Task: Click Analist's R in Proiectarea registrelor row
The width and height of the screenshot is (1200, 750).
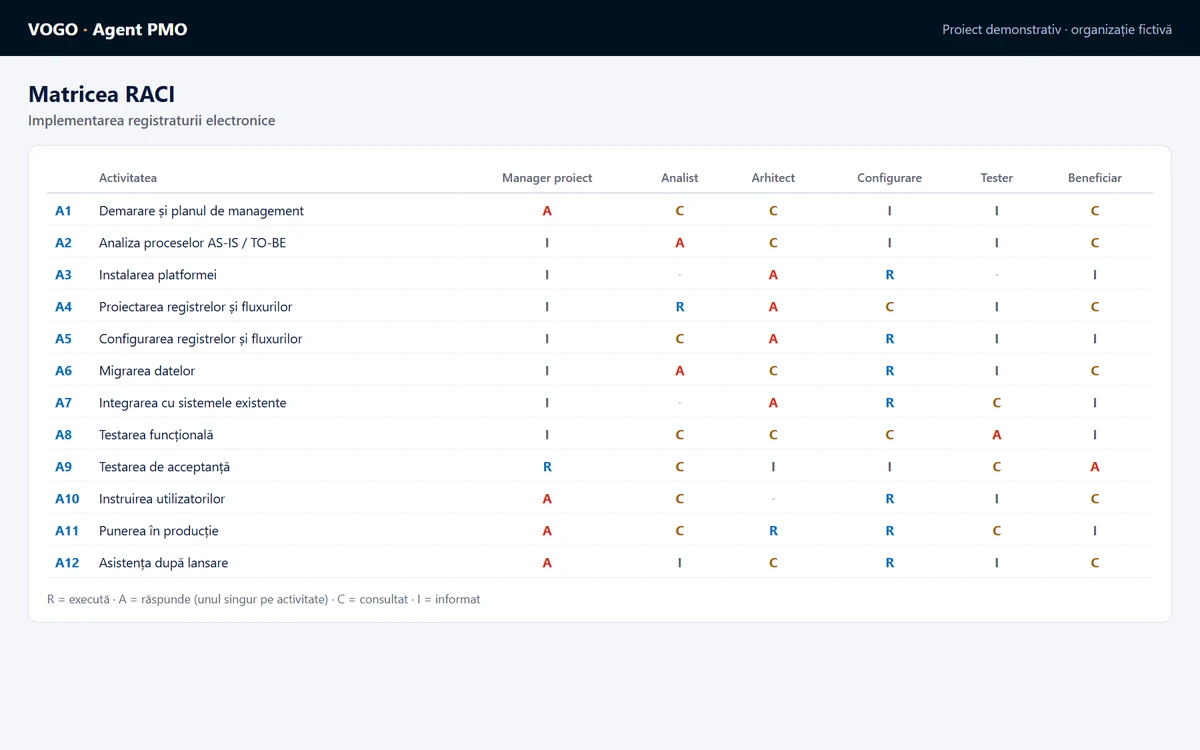Action: tap(680, 307)
